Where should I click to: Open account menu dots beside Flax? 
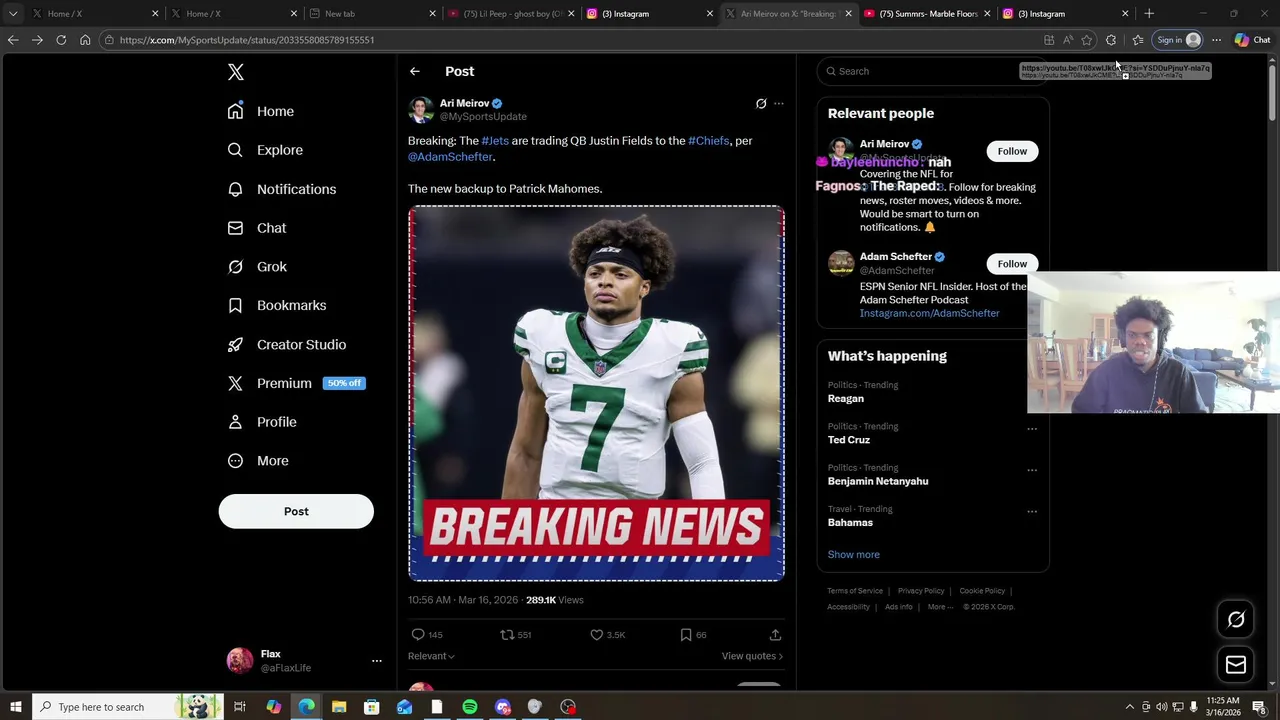(x=376, y=661)
